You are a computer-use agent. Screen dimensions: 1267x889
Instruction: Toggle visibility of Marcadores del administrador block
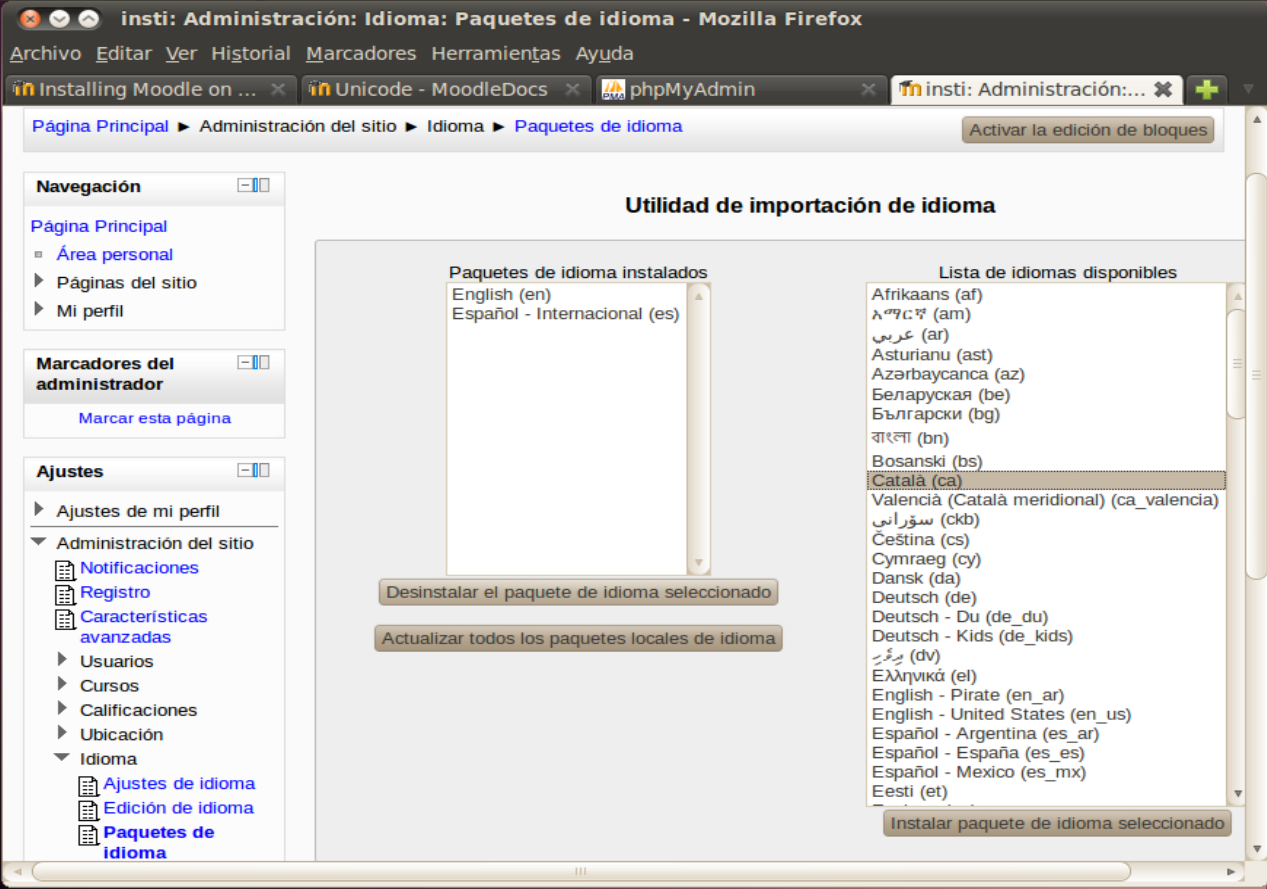tap(245, 363)
